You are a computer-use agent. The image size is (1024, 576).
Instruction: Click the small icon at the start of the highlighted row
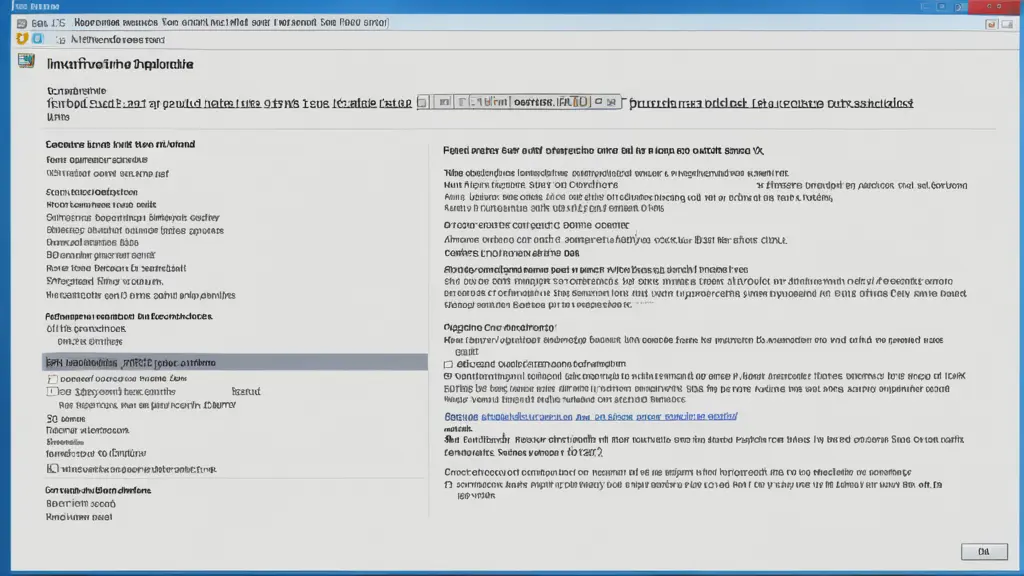coord(51,362)
